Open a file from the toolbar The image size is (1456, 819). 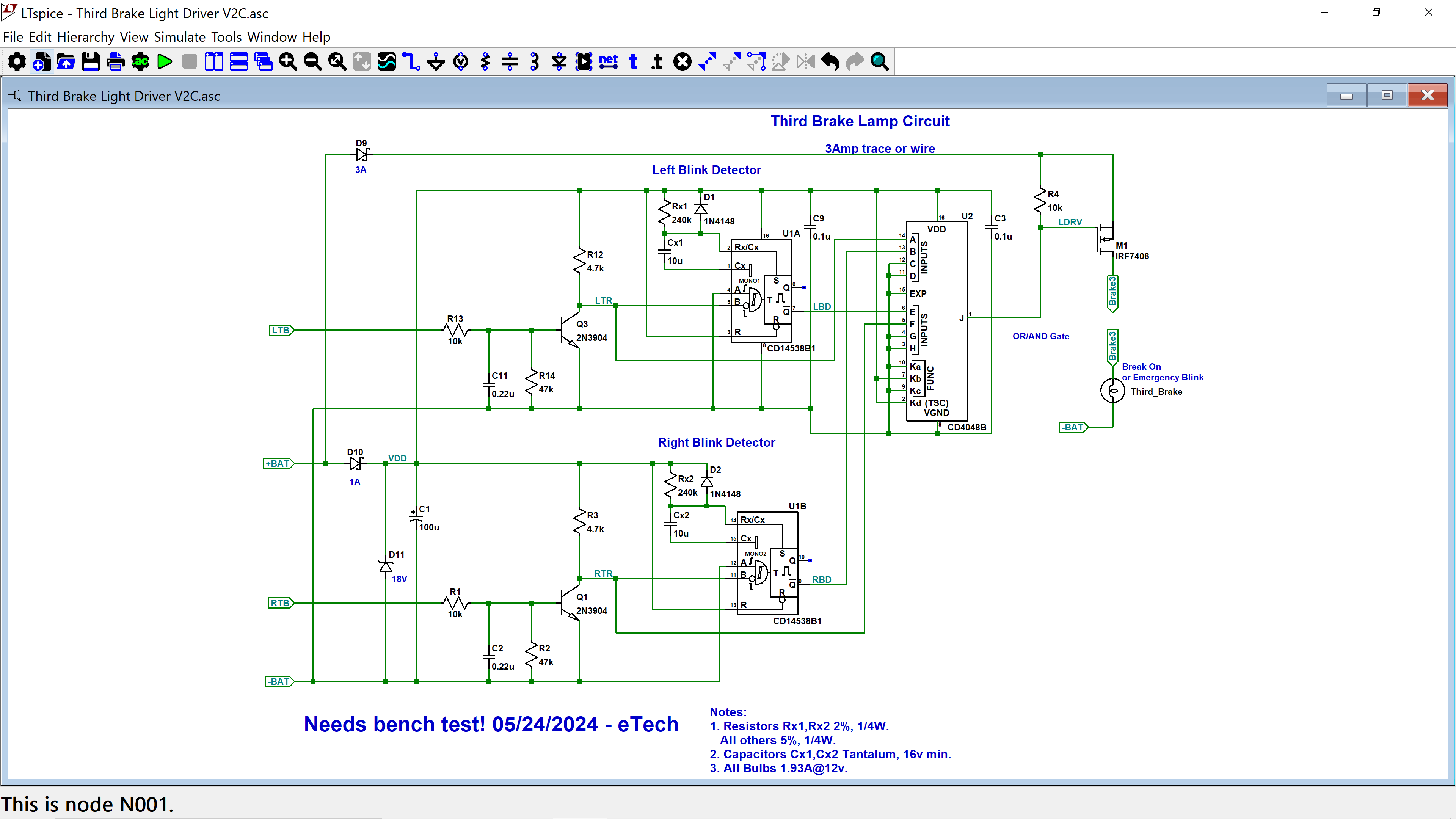[66, 61]
